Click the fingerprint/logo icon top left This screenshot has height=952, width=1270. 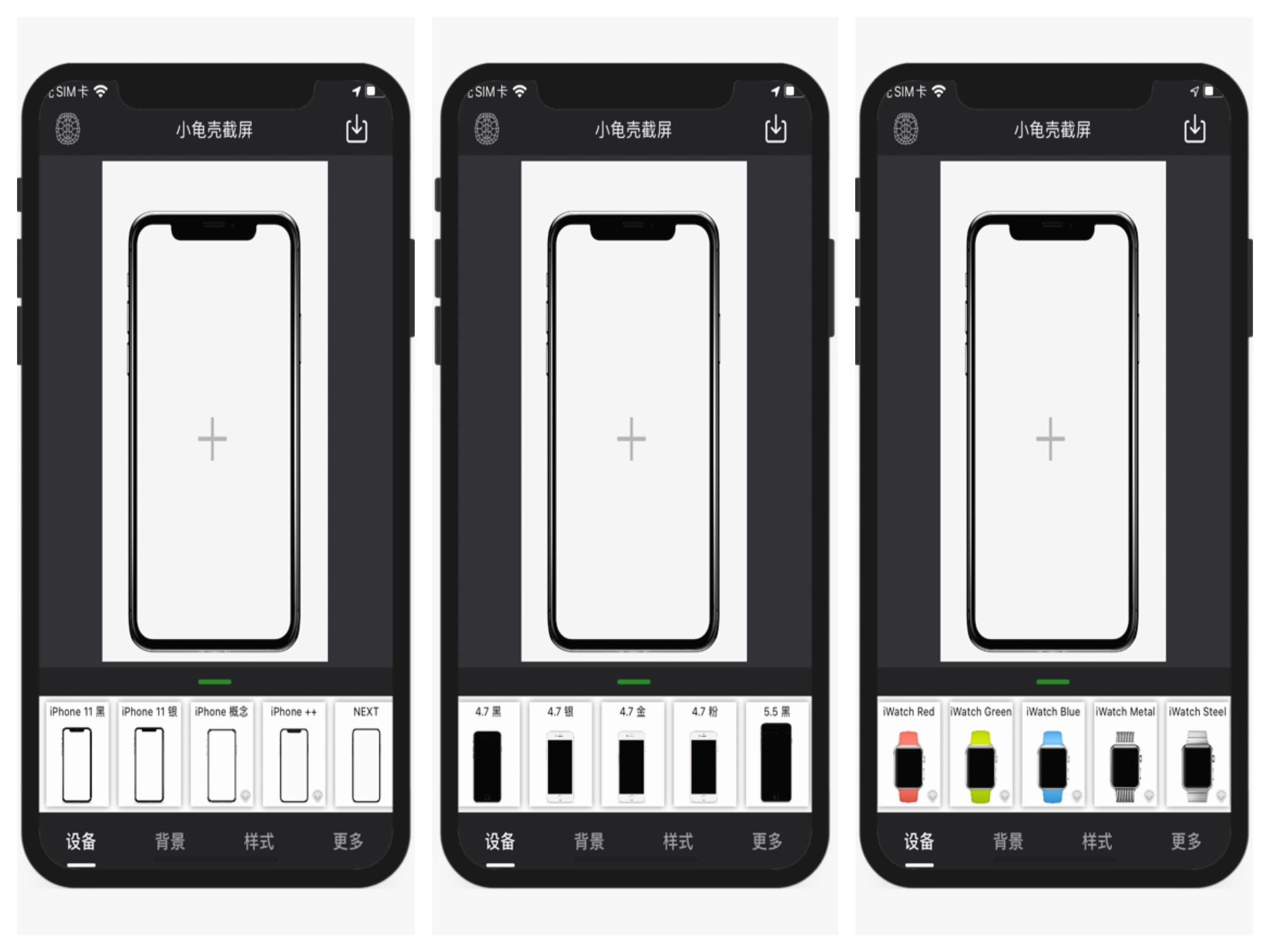67,128
